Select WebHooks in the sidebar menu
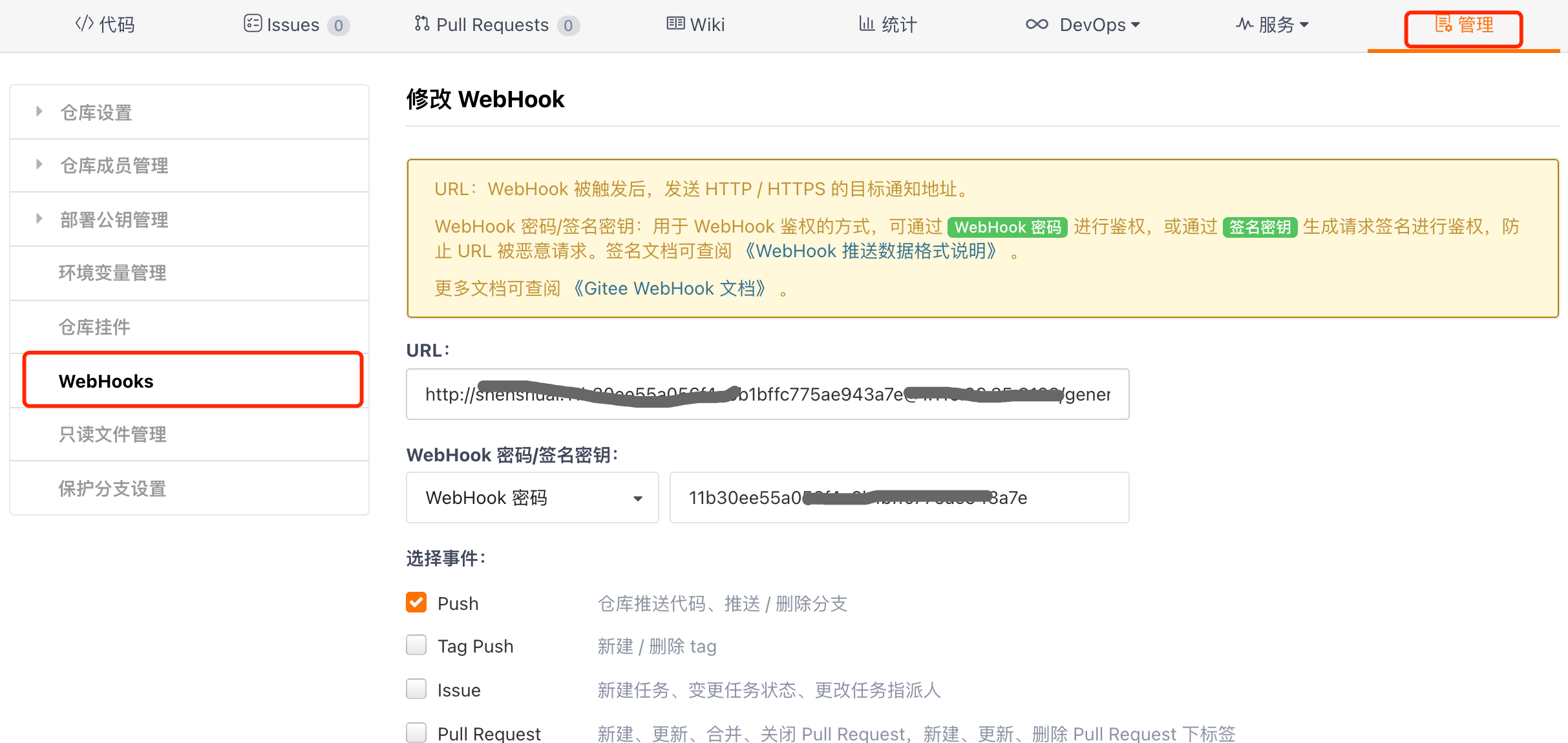The image size is (1568, 743). click(106, 381)
